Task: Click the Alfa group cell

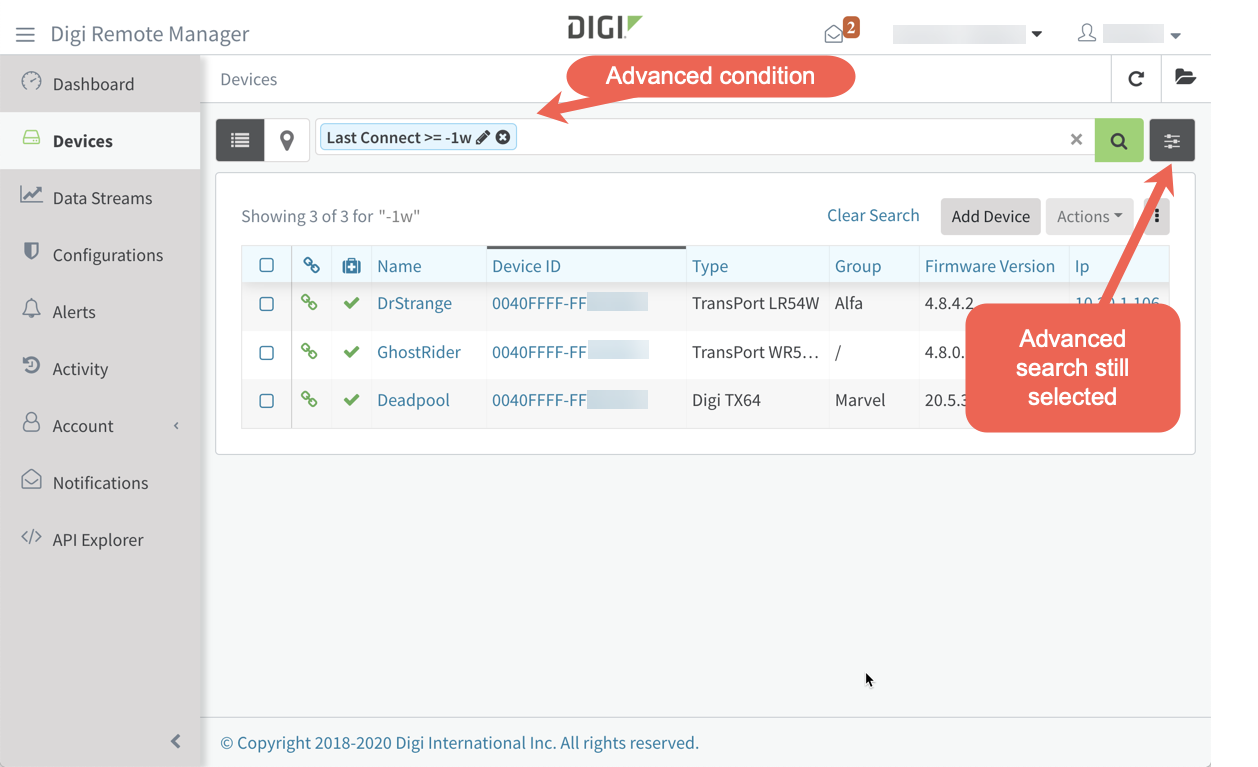Action: click(x=849, y=303)
